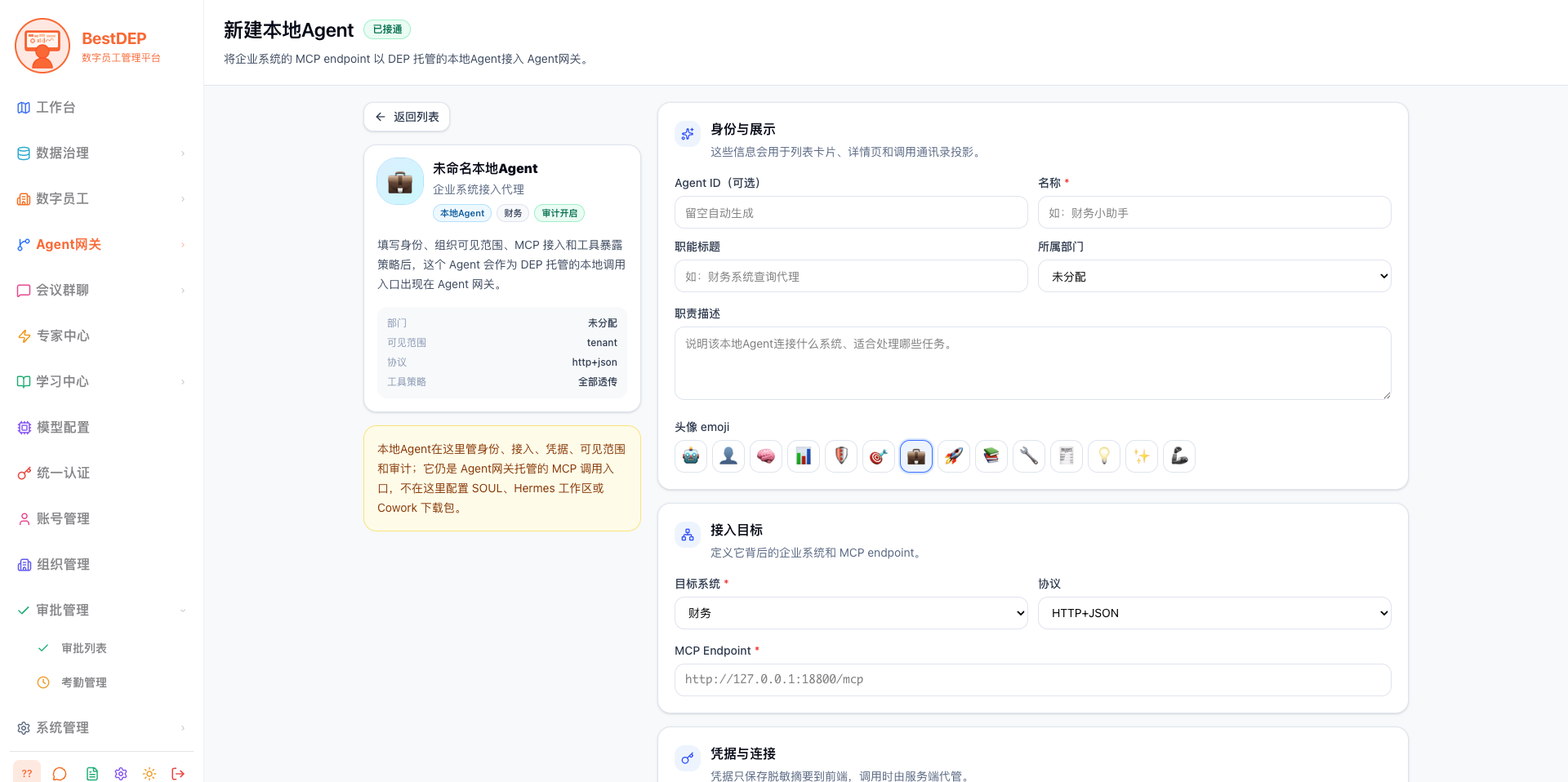Image resolution: width=1568 pixels, height=782 pixels.
Task: Expand the 数据治理 menu
Action: [101, 153]
